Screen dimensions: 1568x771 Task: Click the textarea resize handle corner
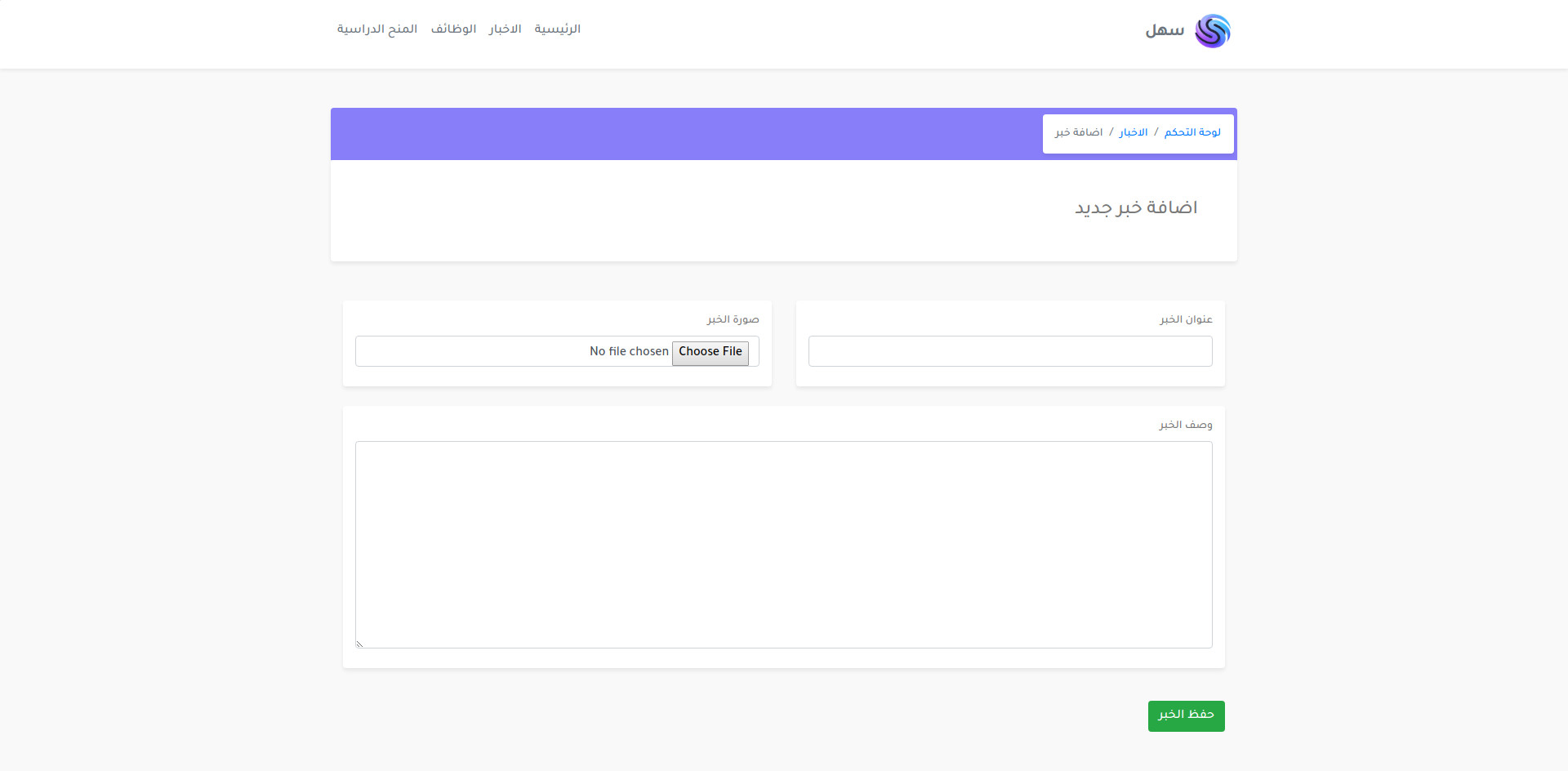pos(359,644)
